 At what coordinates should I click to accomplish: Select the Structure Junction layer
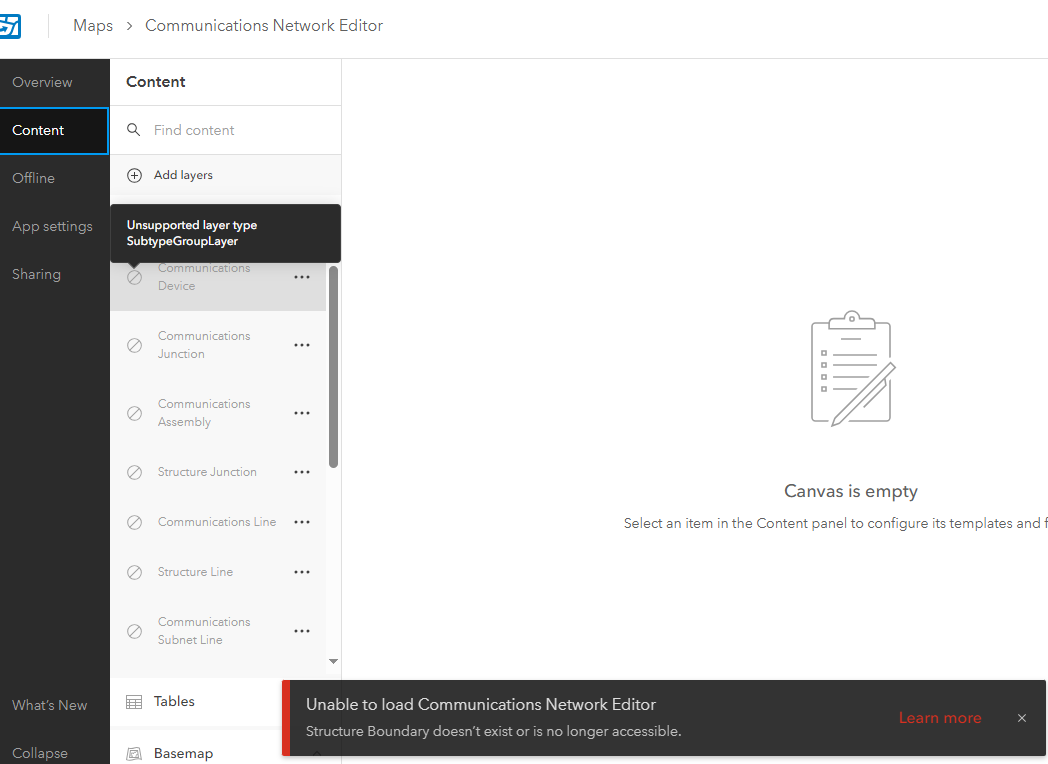pyautogui.click(x=218, y=472)
